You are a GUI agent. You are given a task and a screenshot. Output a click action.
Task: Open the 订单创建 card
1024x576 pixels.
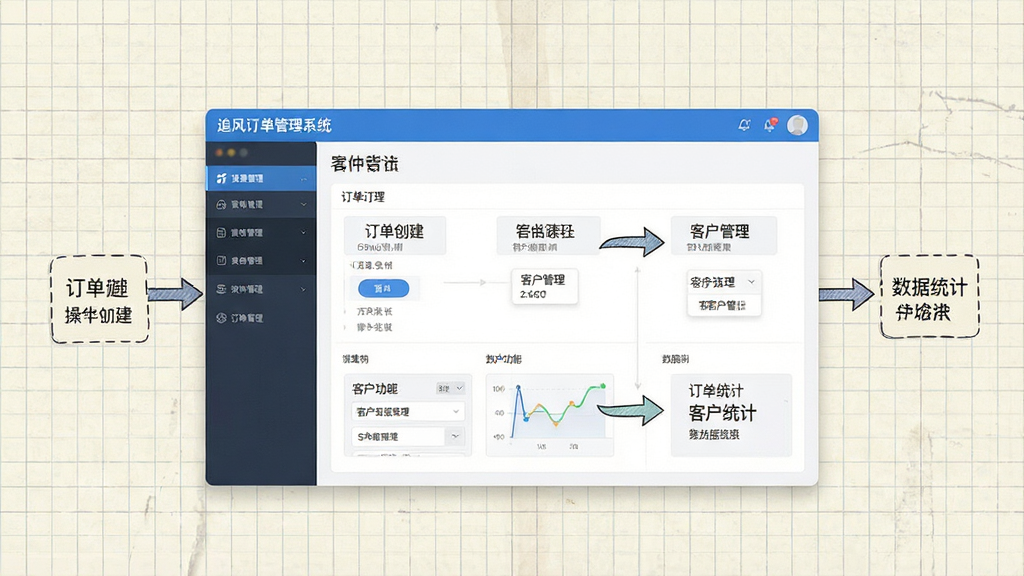[394, 236]
